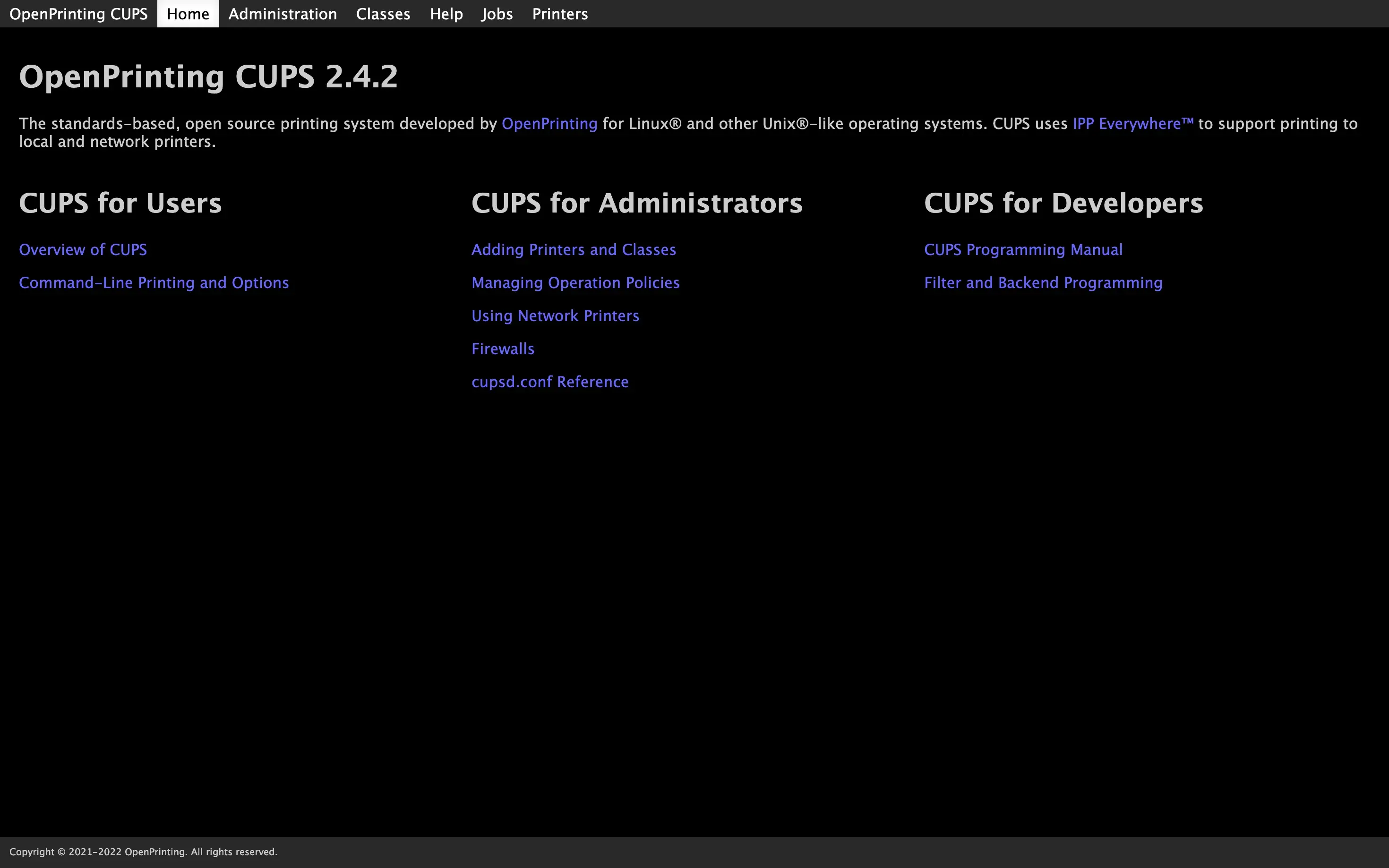Open Adding Printers and Classes
1389x868 pixels.
574,250
